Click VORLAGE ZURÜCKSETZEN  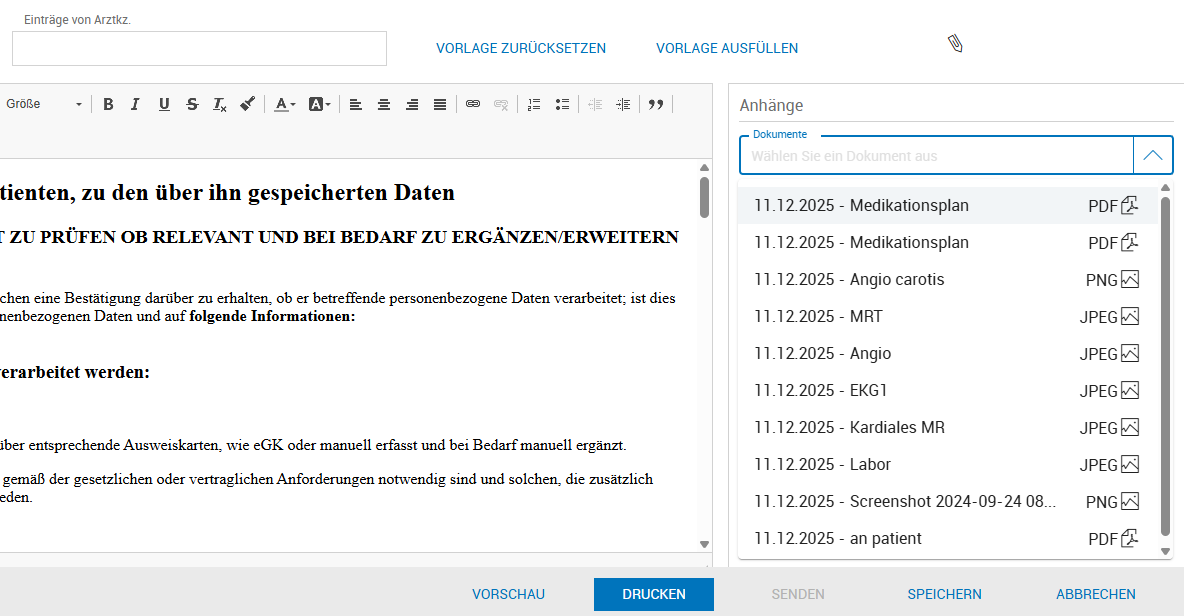tap(520, 48)
